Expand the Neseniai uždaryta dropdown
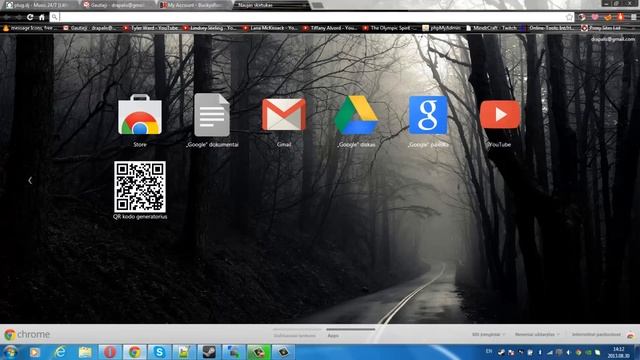Image resolution: width=640 pixels, height=360 pixels. pos(537,334)
